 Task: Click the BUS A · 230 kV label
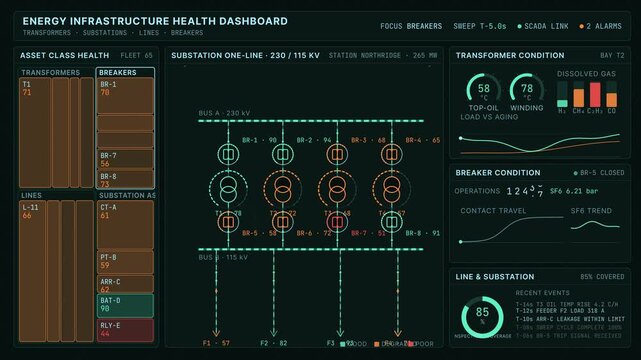point(224,113)
